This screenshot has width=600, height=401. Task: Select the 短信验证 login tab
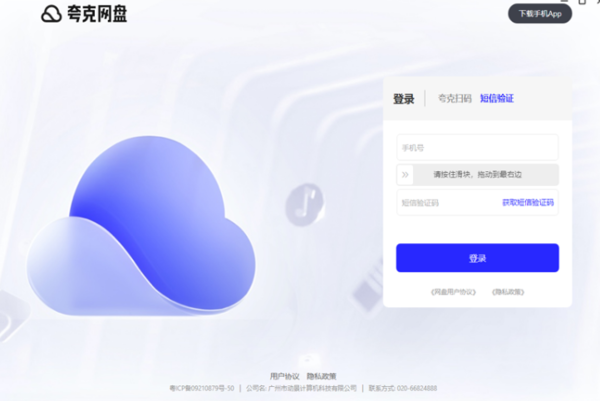point(497,98)
